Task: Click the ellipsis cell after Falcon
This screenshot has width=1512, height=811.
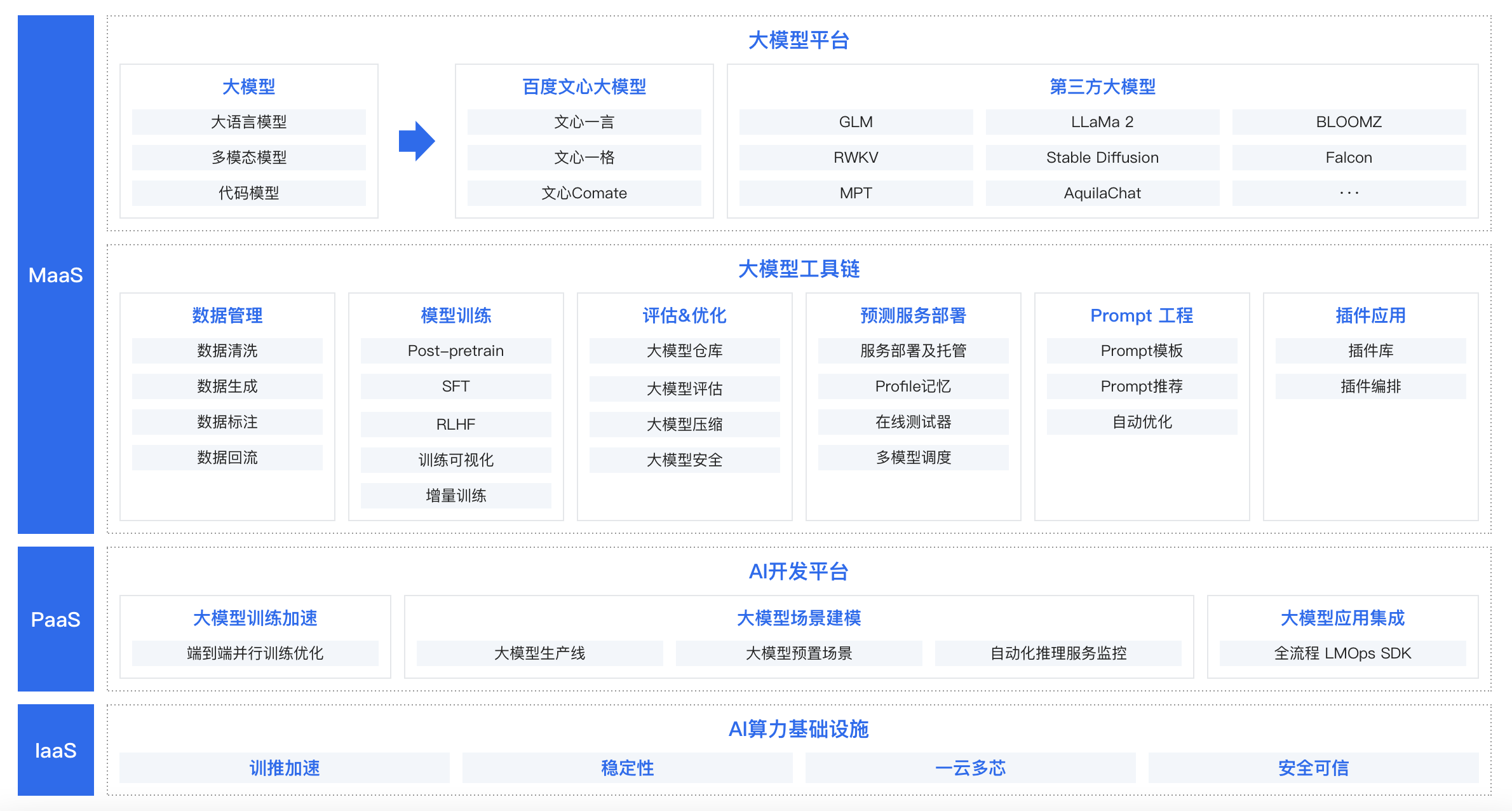Action: click(1349, 193)
